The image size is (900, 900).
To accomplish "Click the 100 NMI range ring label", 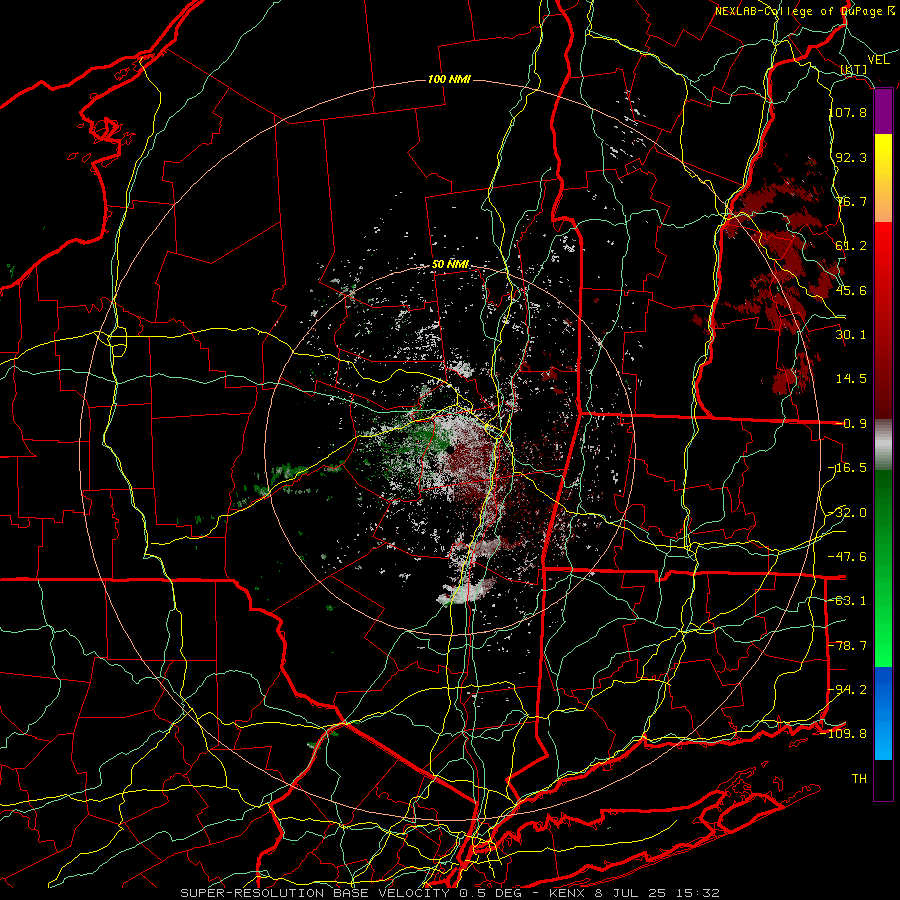I will 449,79.
